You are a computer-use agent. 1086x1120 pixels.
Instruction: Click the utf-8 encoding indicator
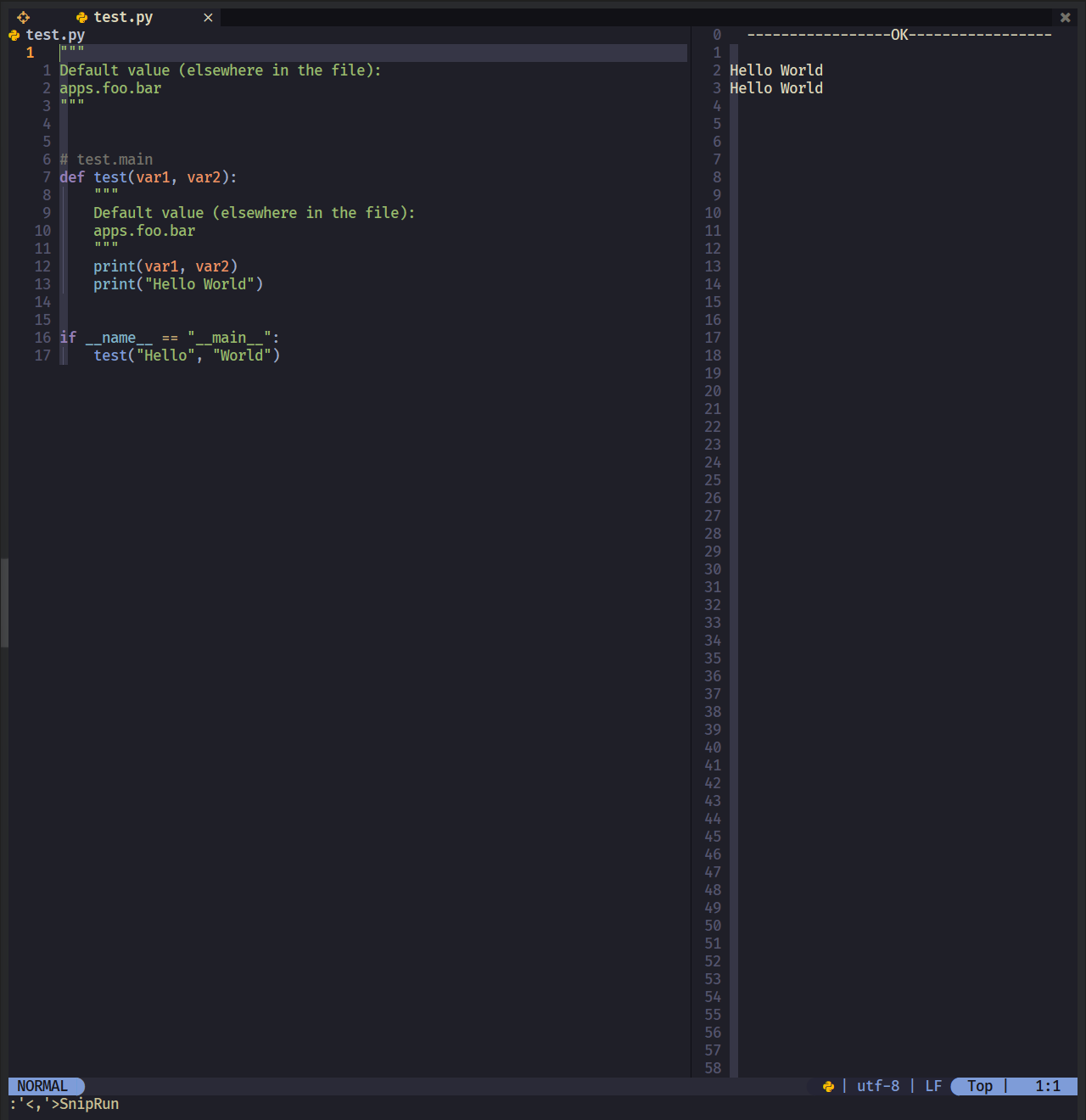tap(878, 1086)
